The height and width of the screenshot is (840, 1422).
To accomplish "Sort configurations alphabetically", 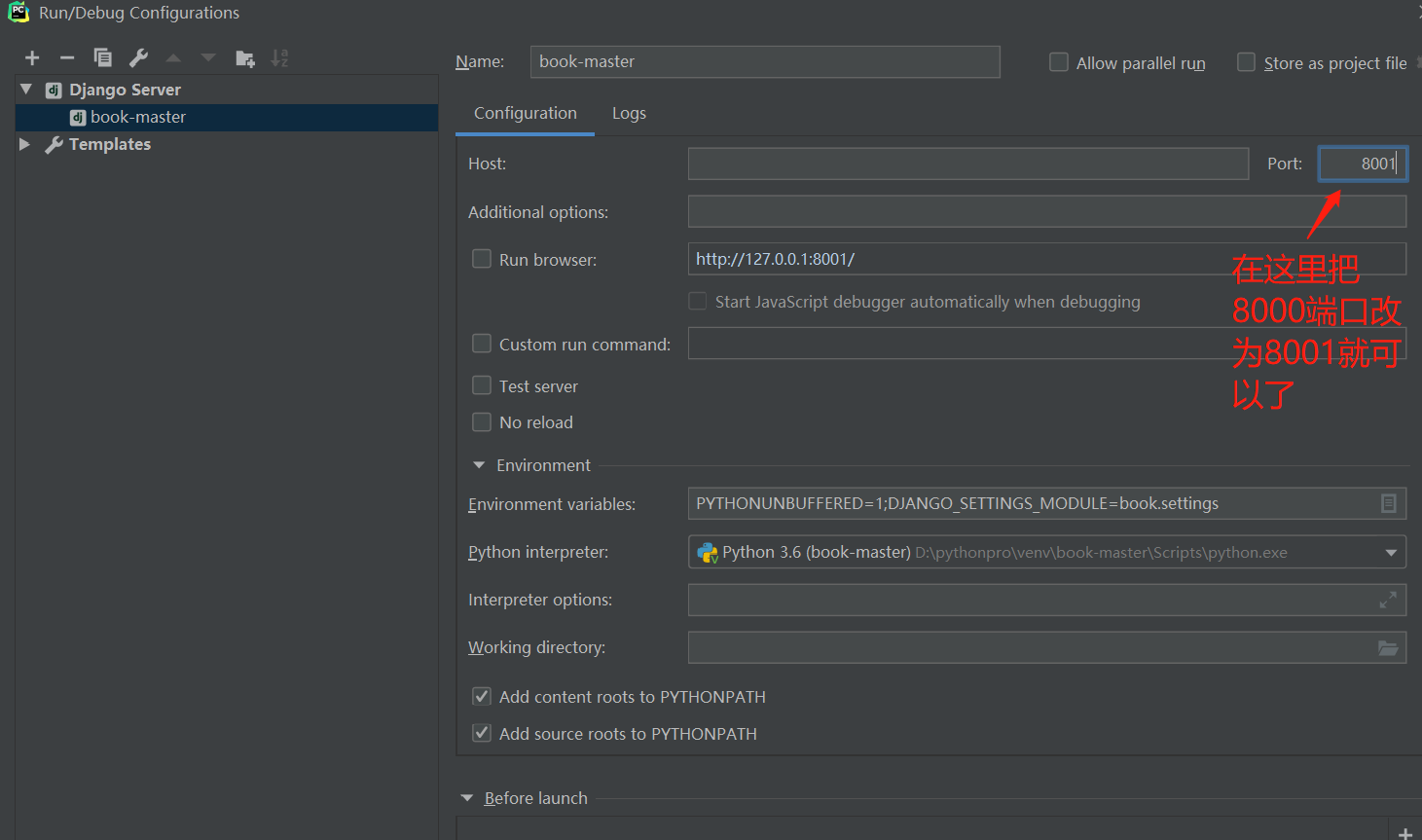I will pyautogui.click(x=280, y=58).
